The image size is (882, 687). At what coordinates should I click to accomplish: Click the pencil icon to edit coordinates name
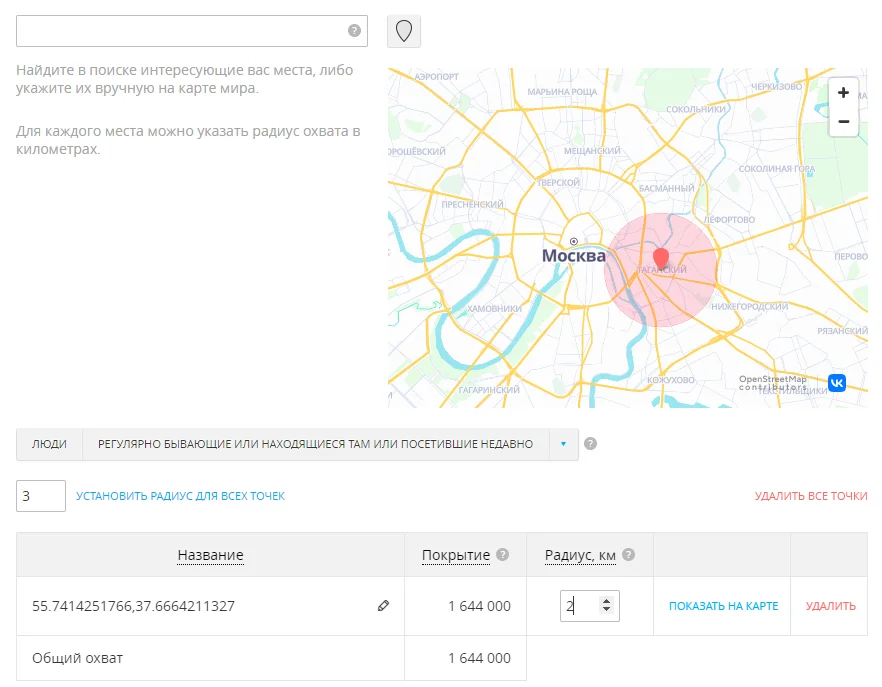tap(383, 606)
